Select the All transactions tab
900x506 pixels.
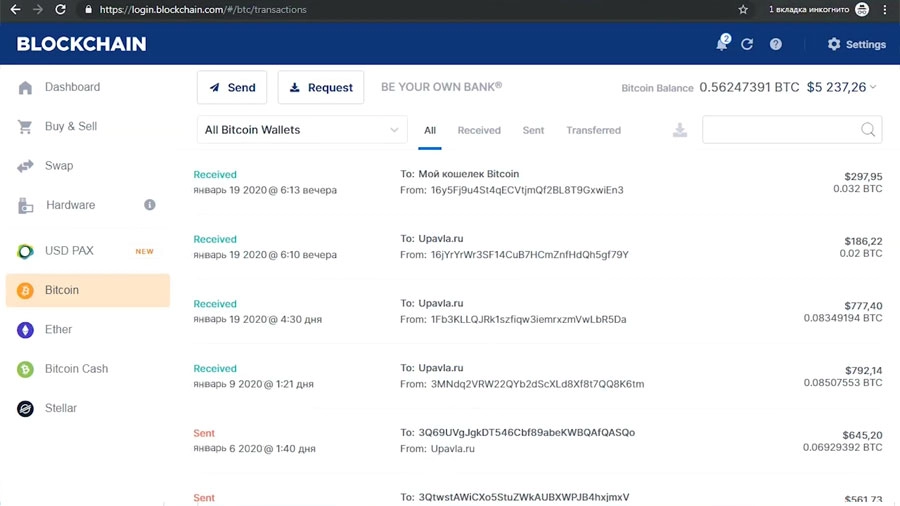coord(430,130)
